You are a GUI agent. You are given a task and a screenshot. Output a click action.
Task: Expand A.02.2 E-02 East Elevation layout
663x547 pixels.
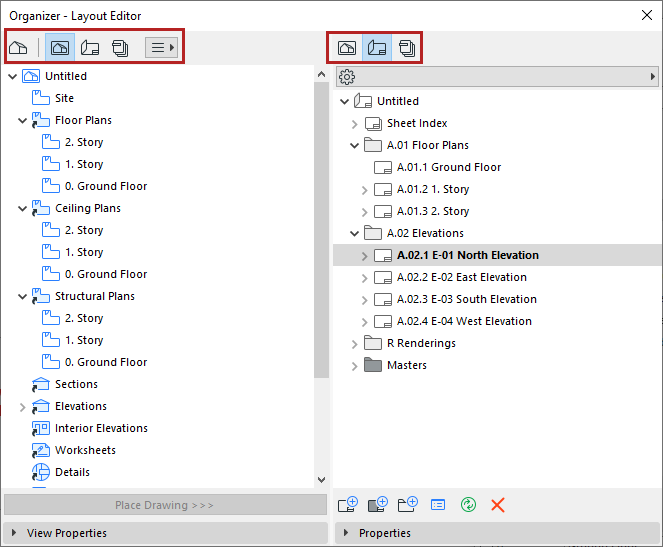coord(364,278)
